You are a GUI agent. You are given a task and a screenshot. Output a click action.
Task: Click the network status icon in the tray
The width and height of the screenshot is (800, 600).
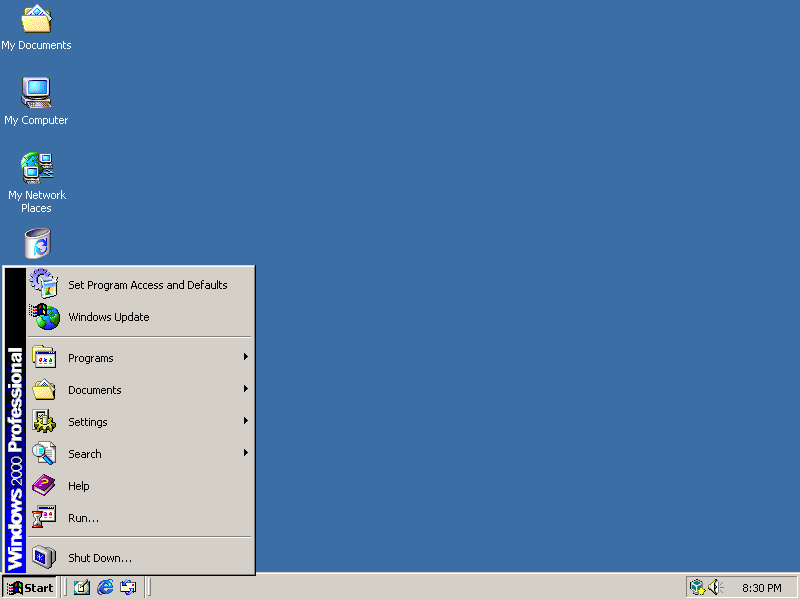[x=695, y=587]
